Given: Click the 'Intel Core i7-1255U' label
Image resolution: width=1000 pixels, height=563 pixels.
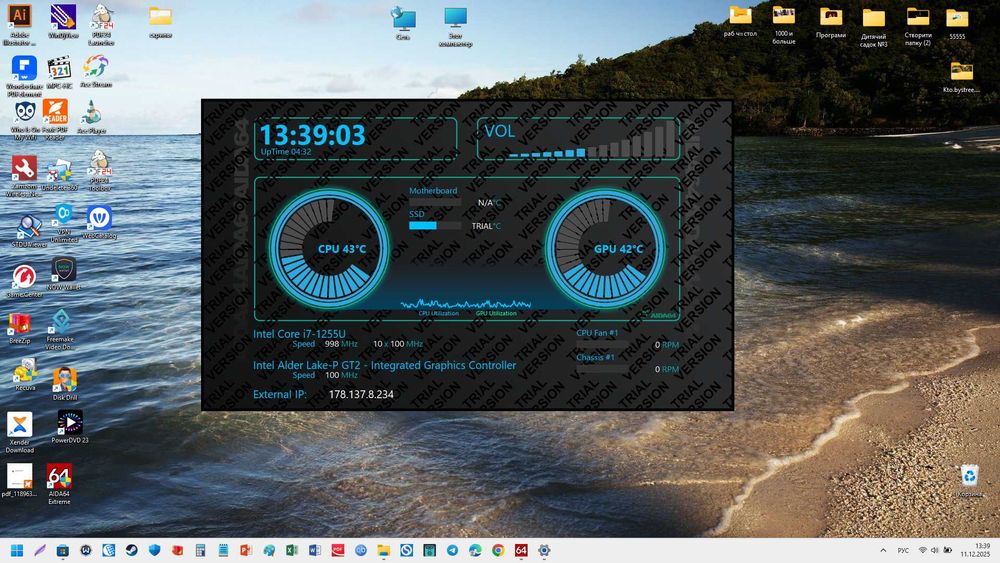Looking at the screenshot, I should click(x=299, y=333).
